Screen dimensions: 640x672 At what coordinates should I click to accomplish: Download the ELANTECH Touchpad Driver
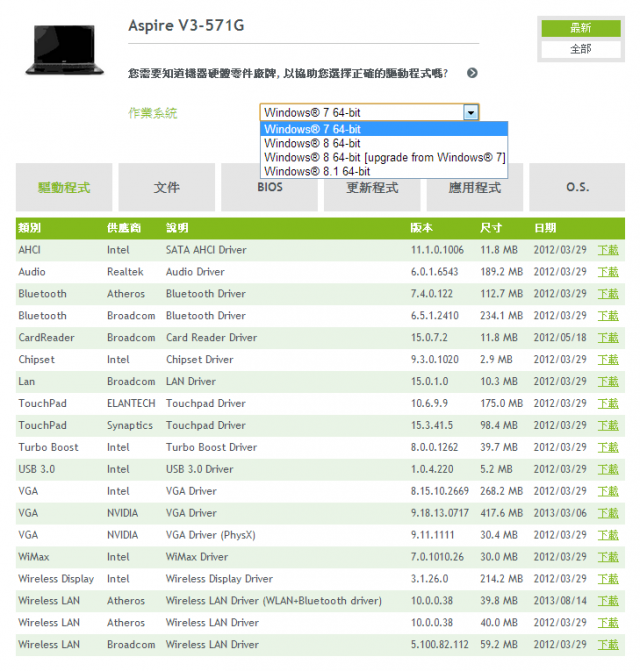(608, 403)
